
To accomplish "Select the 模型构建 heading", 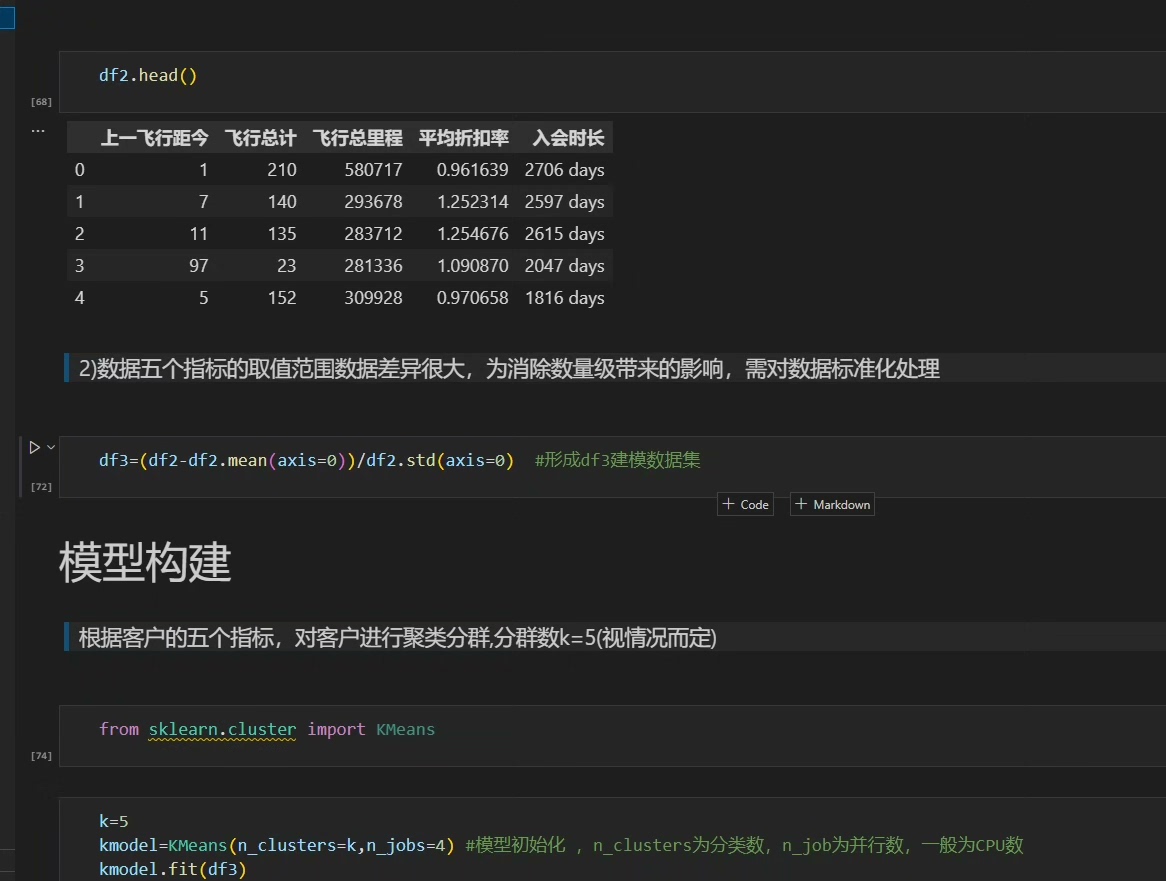I will [146, 563].
